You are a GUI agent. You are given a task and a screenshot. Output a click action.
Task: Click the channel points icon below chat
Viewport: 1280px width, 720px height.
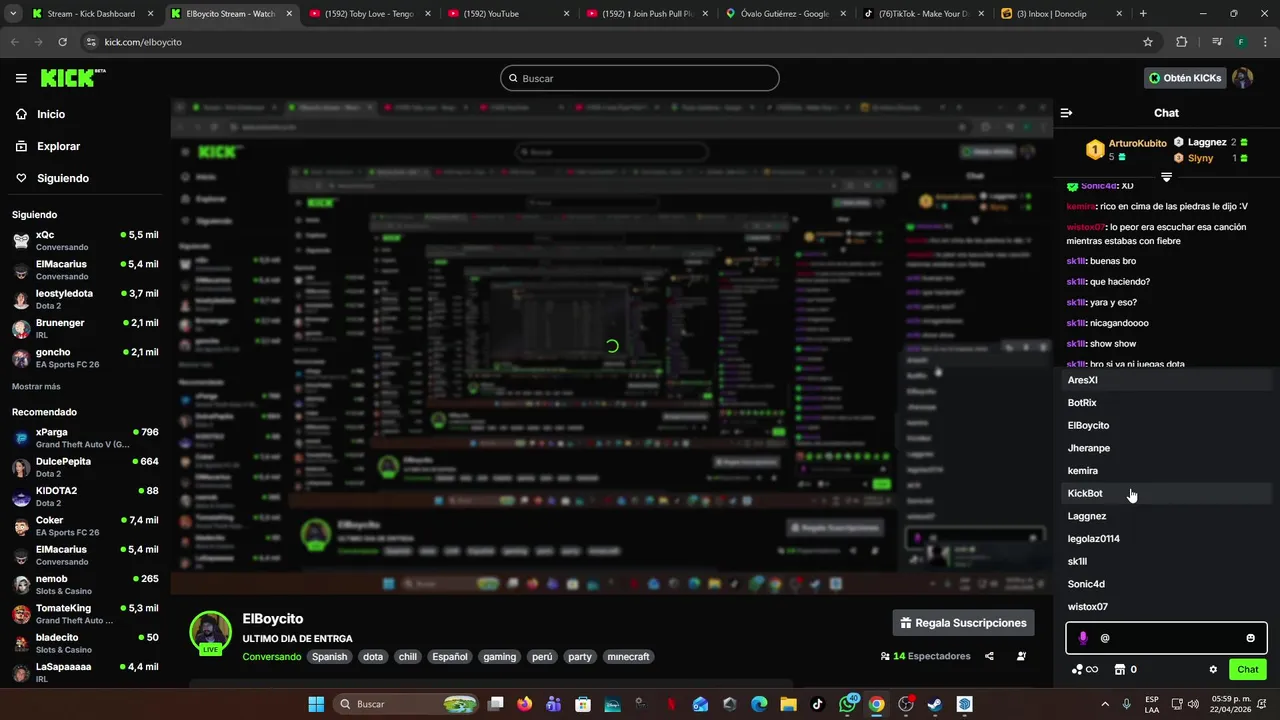[1084, 670]
